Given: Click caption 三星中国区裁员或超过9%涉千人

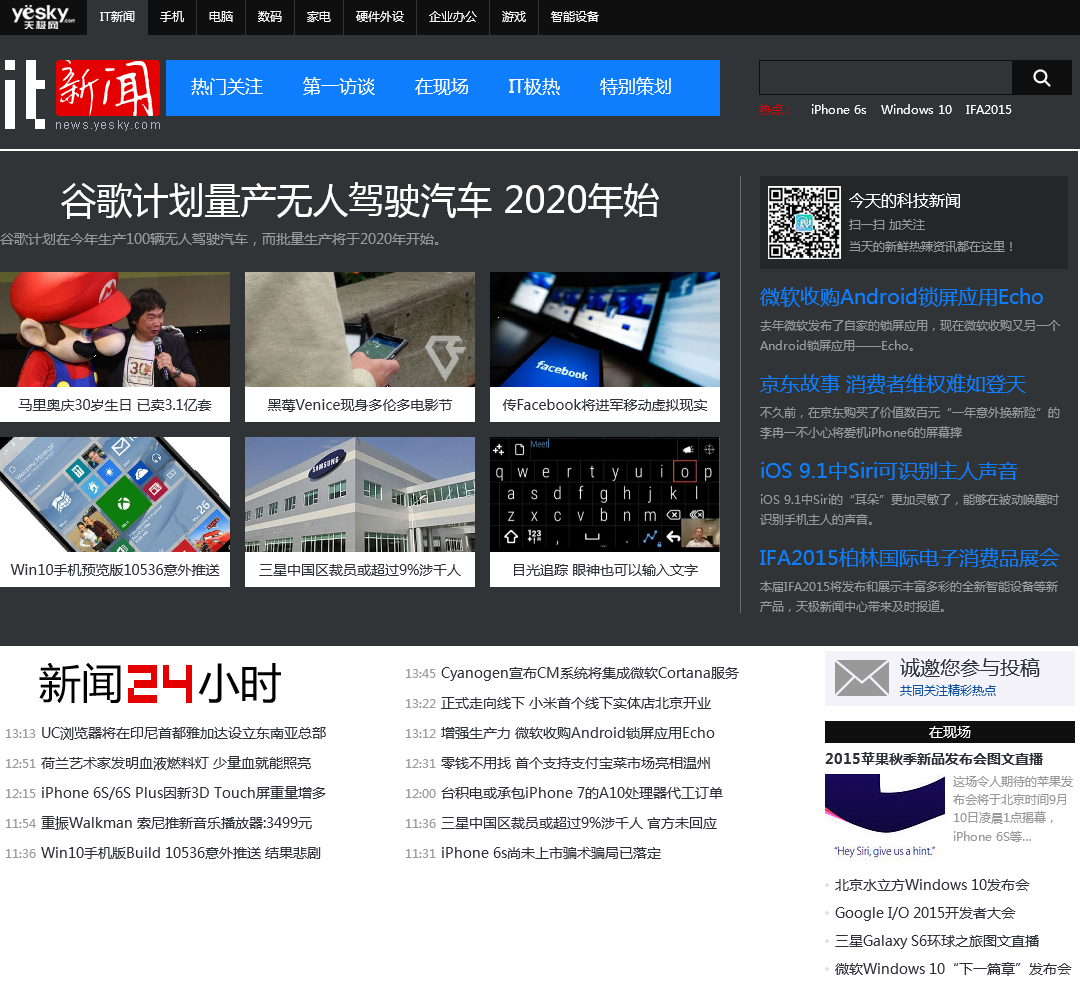Looking at the screenshot, I should 360,570.
